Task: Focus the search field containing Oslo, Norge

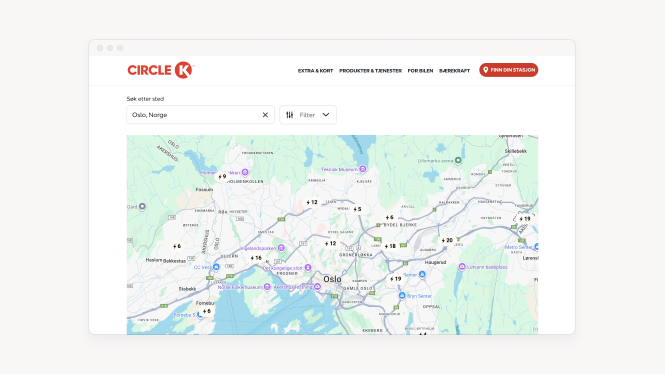Action: [x=200, y=115]
